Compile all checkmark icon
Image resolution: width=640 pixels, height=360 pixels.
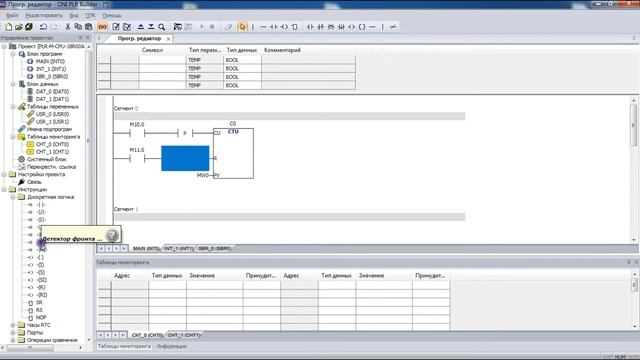[x=127, y=27]
